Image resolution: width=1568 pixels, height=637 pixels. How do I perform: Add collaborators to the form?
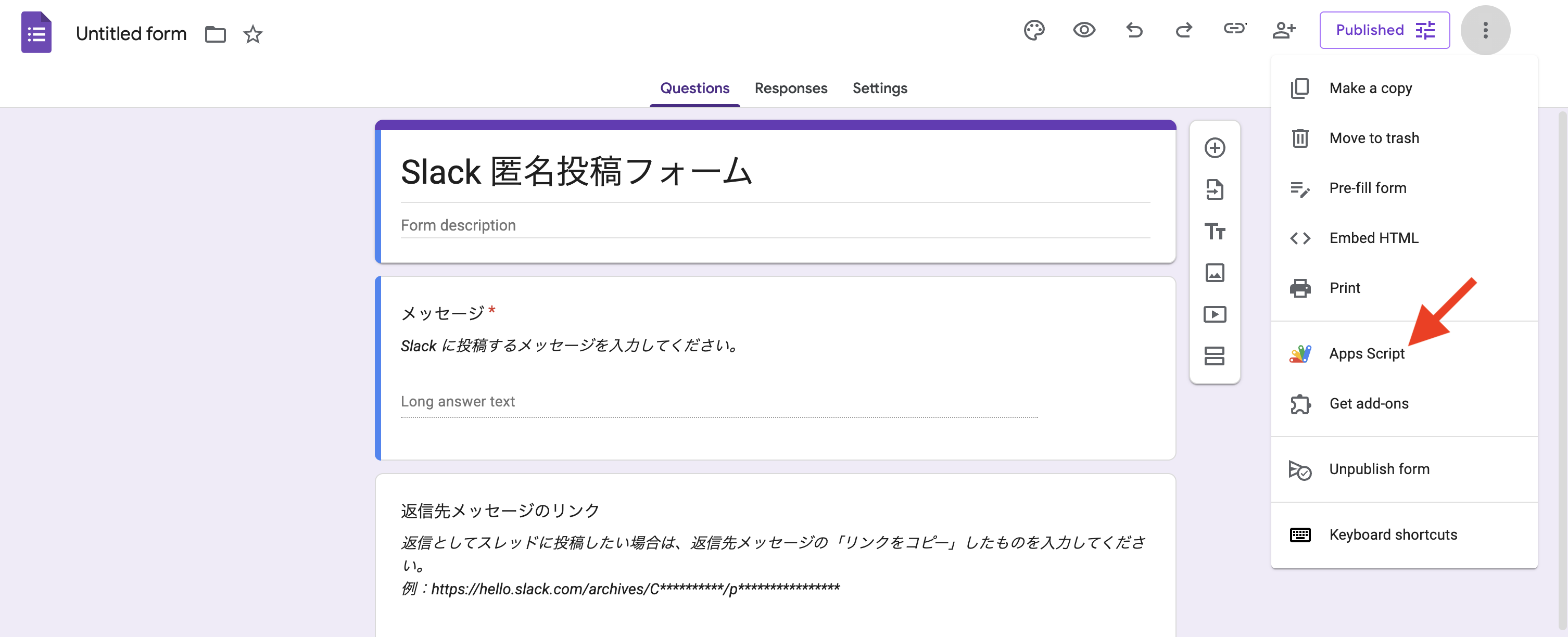click(x=1284, y=30)
